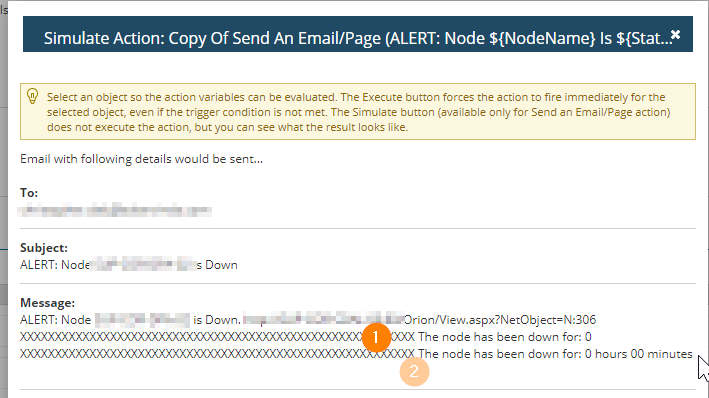Click the first row of X characters
This screenshot has width=709, height=398.
pos(217,337)
